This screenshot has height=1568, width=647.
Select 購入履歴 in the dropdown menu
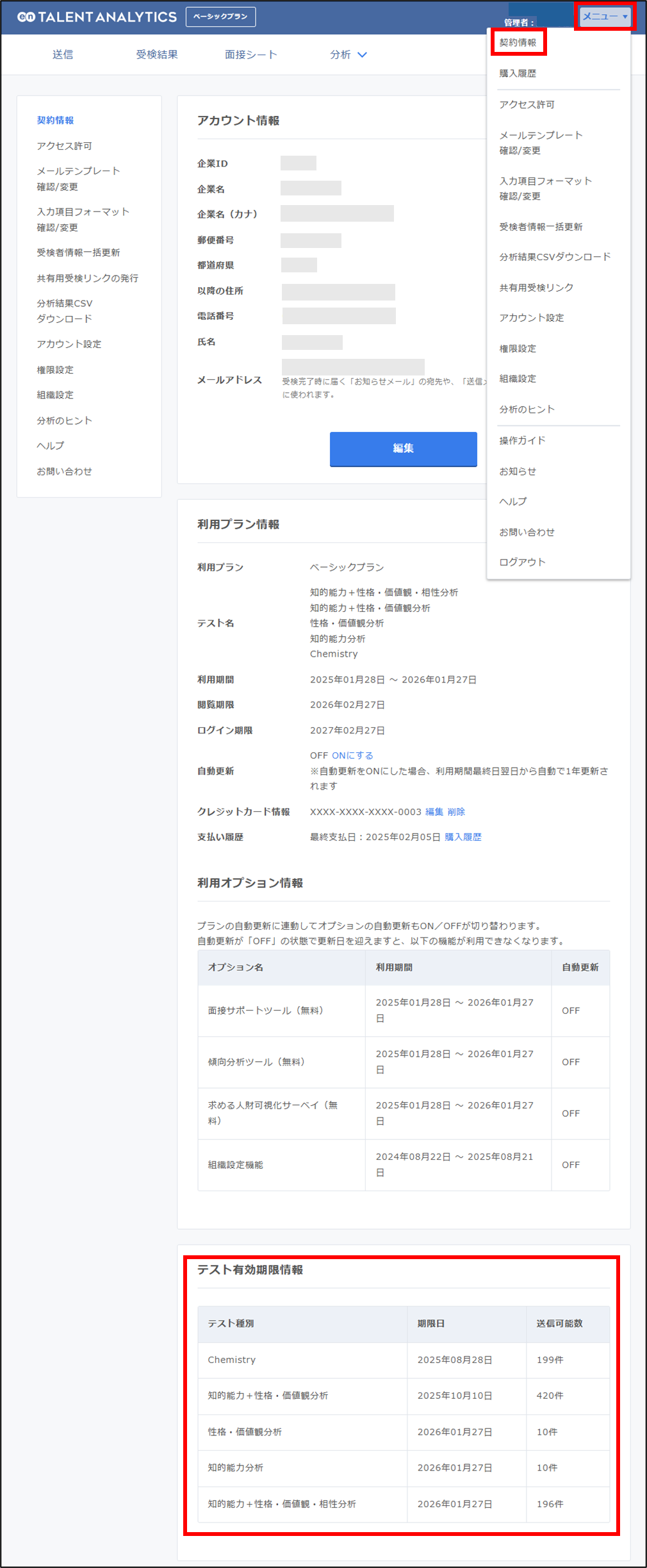point(518,73)
